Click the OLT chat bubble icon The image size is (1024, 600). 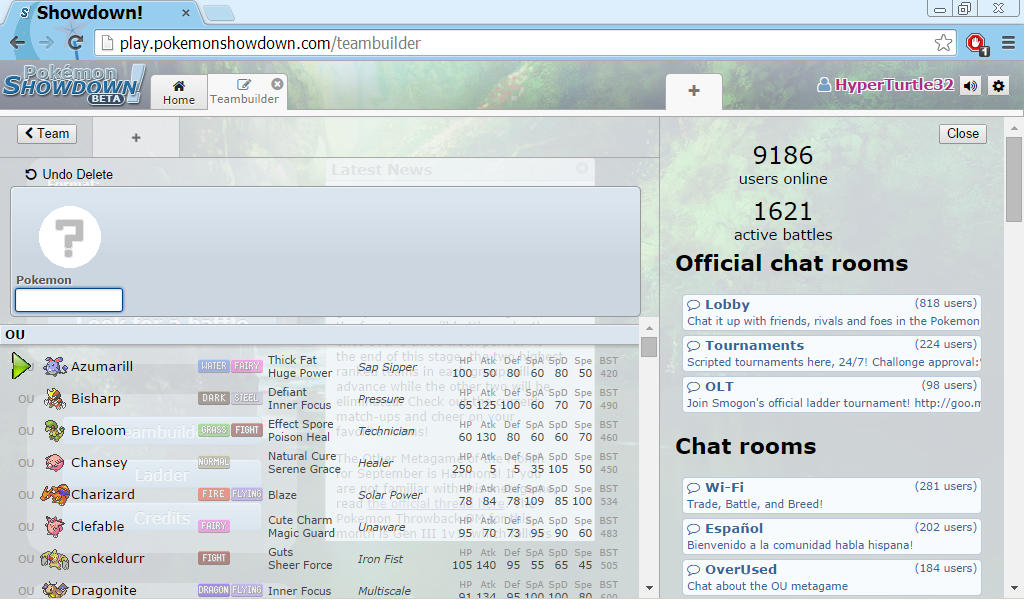coord(694,387)
